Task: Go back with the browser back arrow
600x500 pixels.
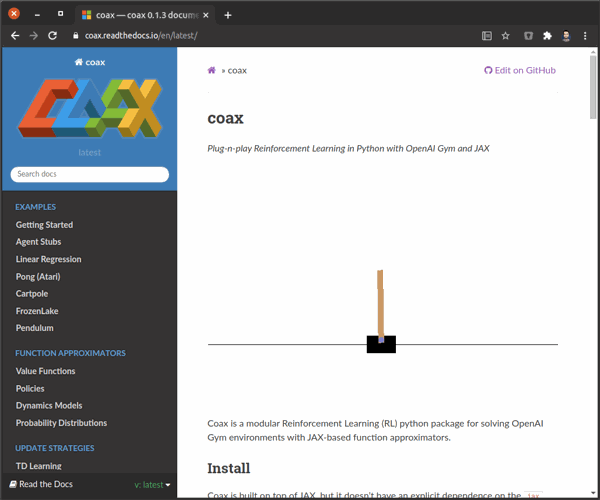Action: click(x=15, y=36)
